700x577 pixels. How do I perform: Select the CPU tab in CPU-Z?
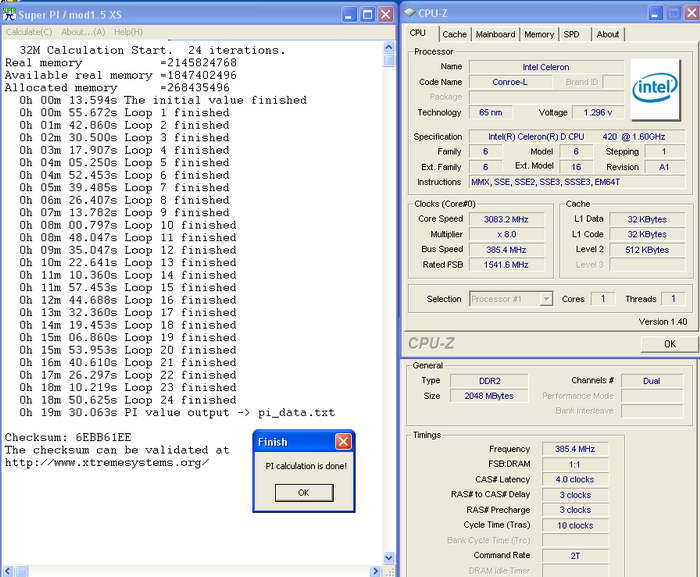[418, 33]
